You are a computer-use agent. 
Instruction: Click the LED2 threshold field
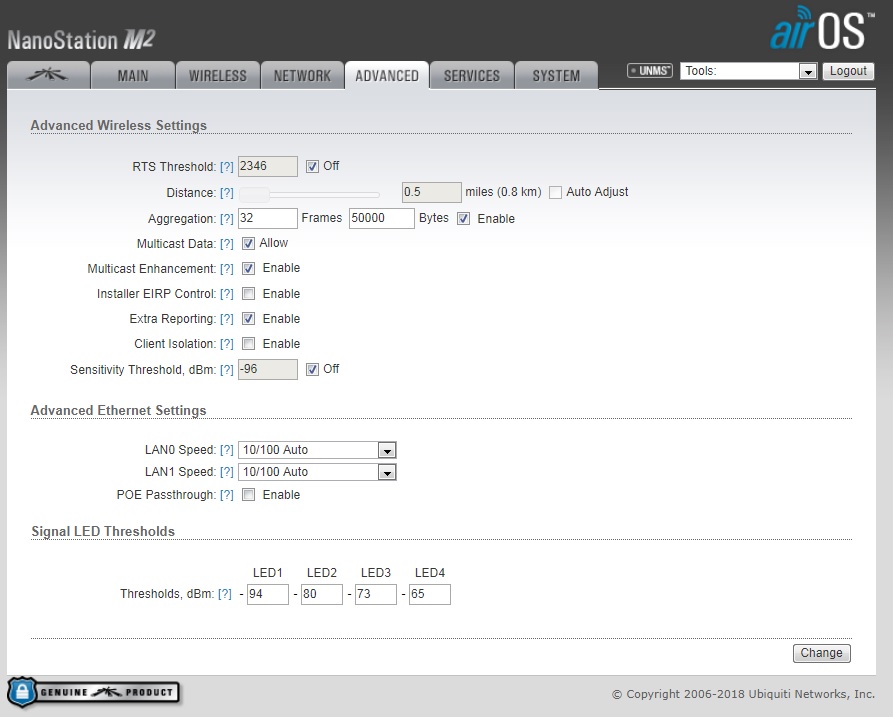point(322,594)
